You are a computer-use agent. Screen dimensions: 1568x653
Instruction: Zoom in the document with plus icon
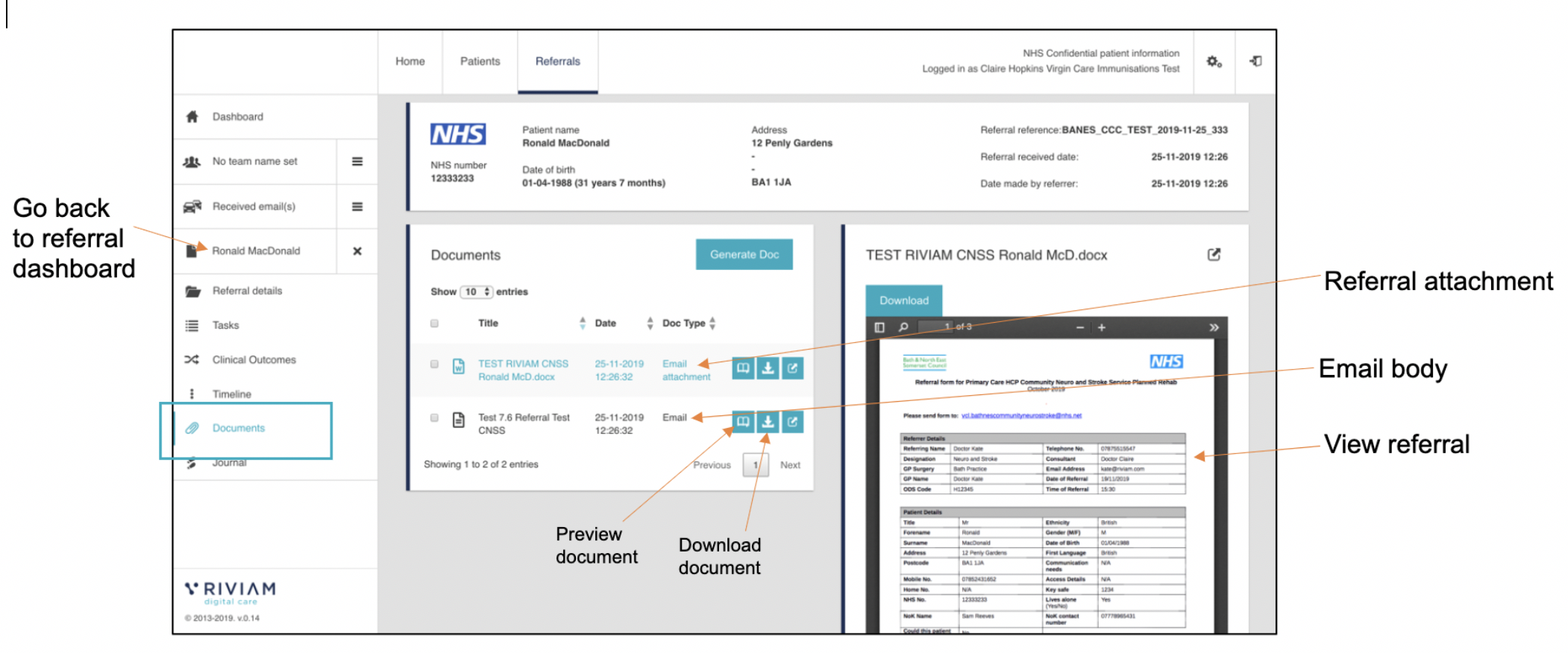pyautogui.click(x=1101, y=327)
